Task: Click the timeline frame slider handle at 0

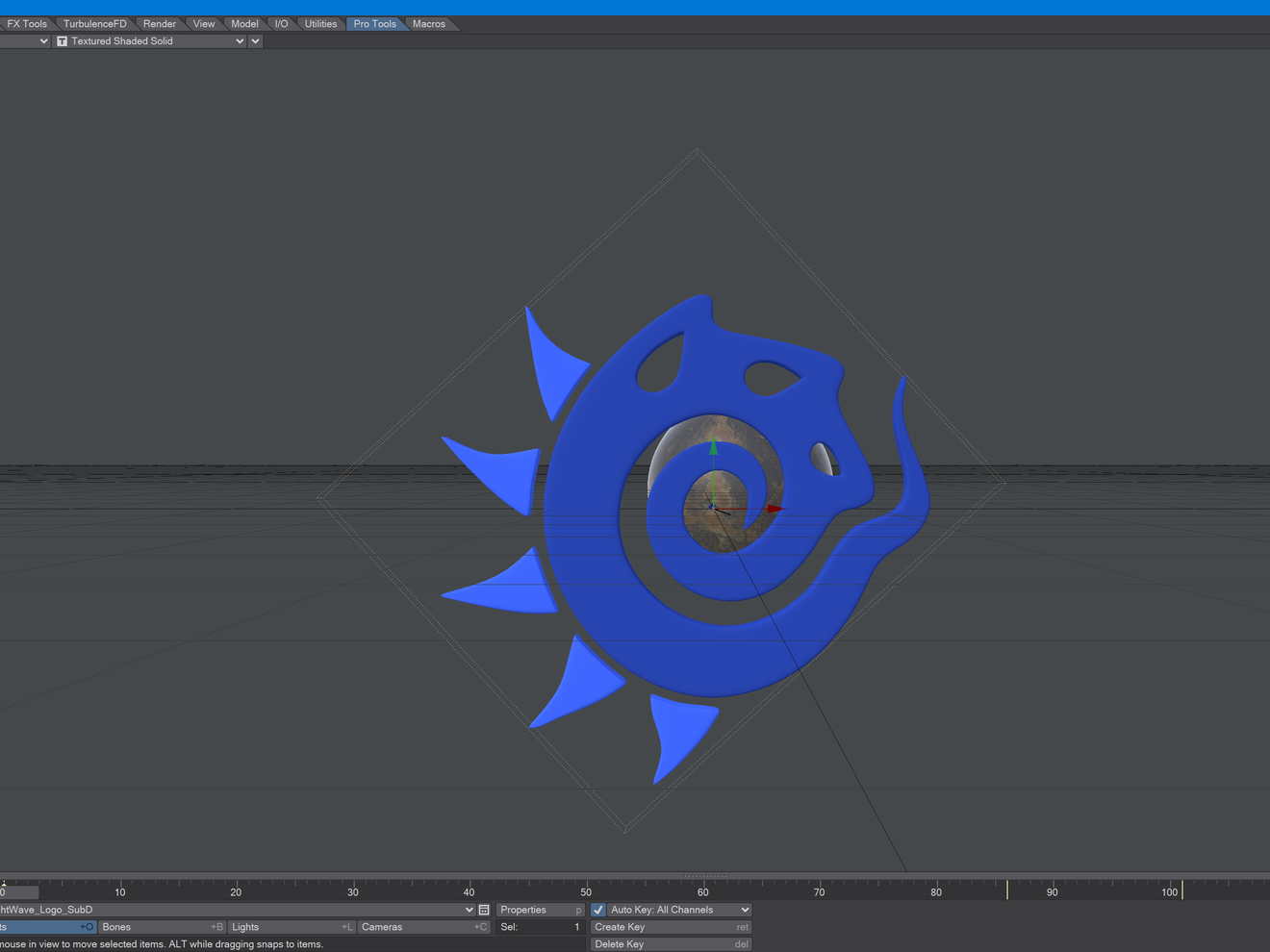Action: pyautogui.click(x=19, y=892)
